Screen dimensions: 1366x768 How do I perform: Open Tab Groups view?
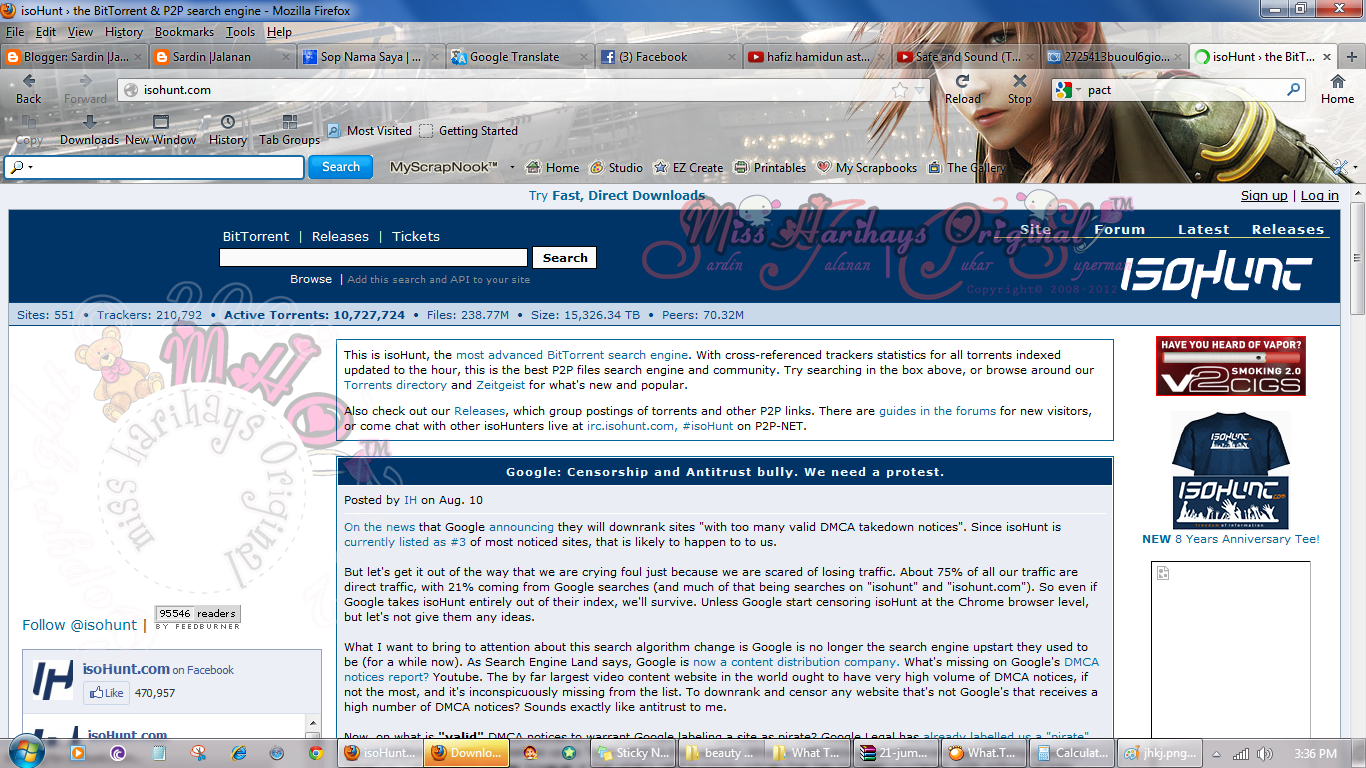[290, 131]
